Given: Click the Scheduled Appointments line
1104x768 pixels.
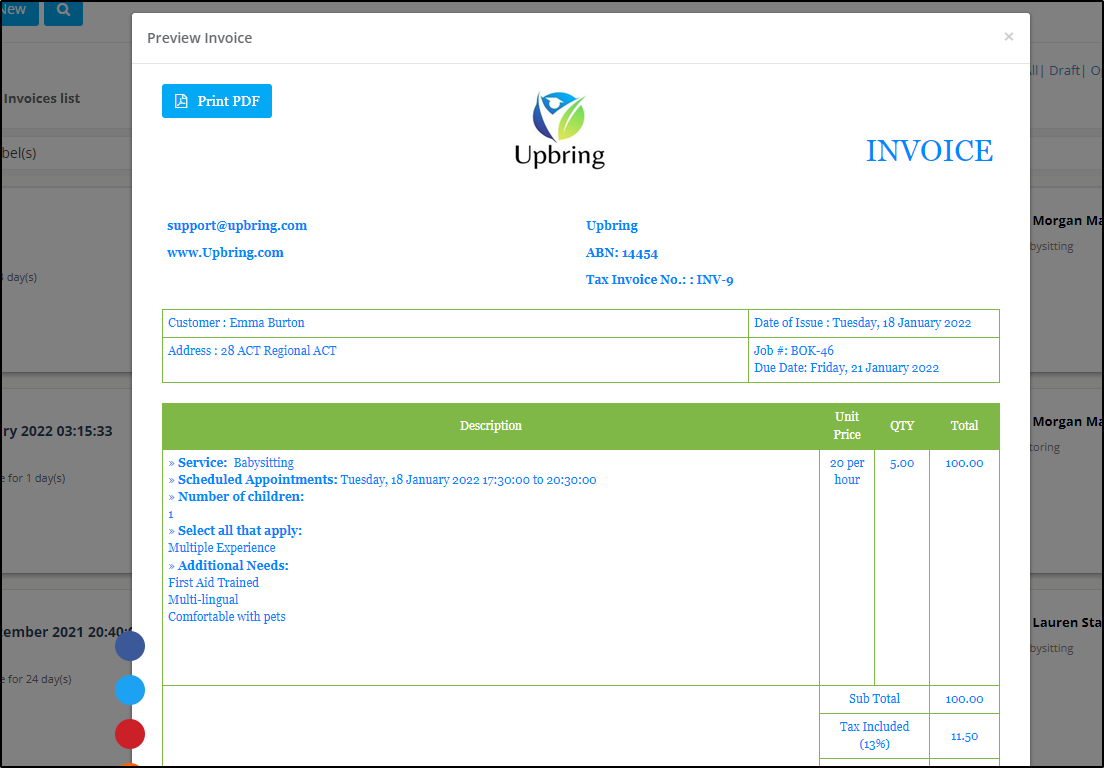Looking at the screenshot, I should coord(382,480).
